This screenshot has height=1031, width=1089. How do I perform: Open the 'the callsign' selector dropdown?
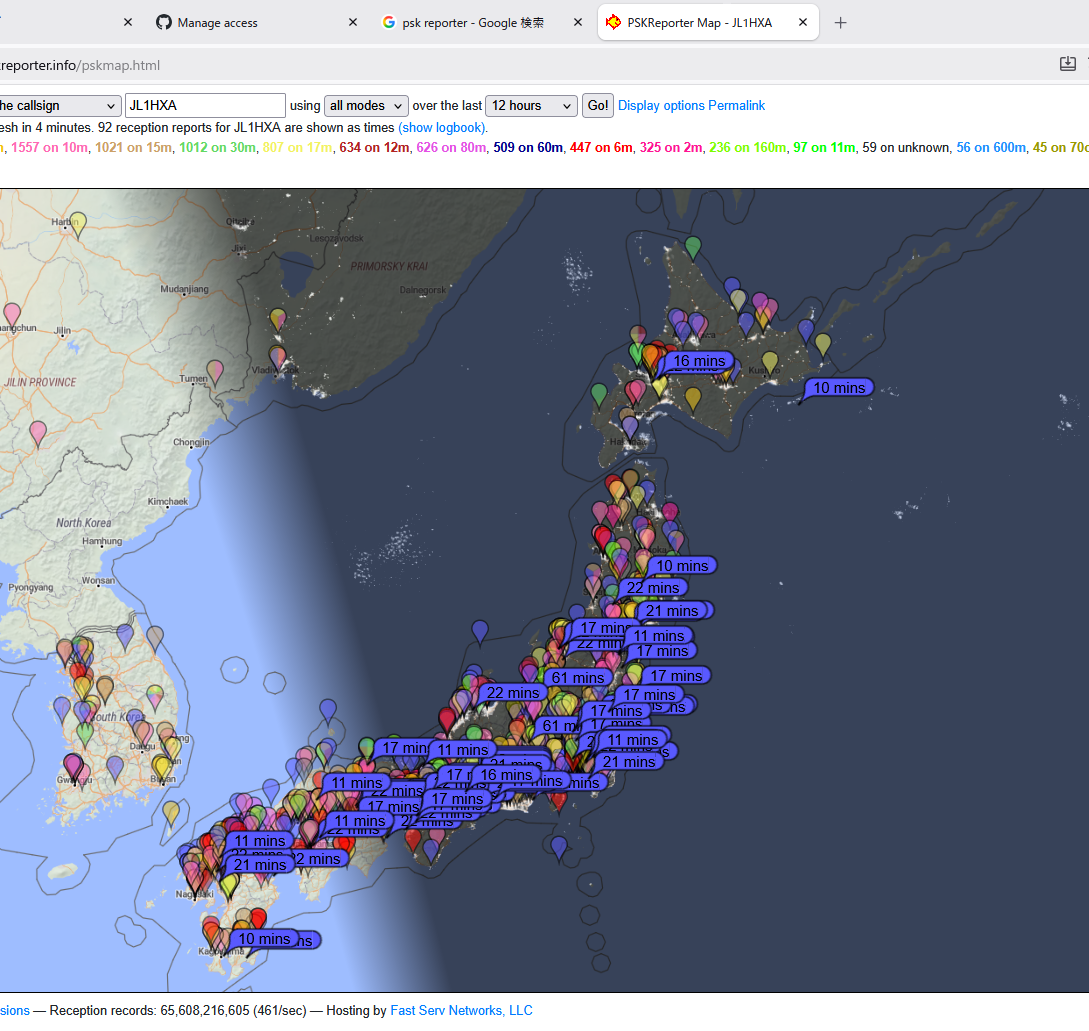click(58, 106)
